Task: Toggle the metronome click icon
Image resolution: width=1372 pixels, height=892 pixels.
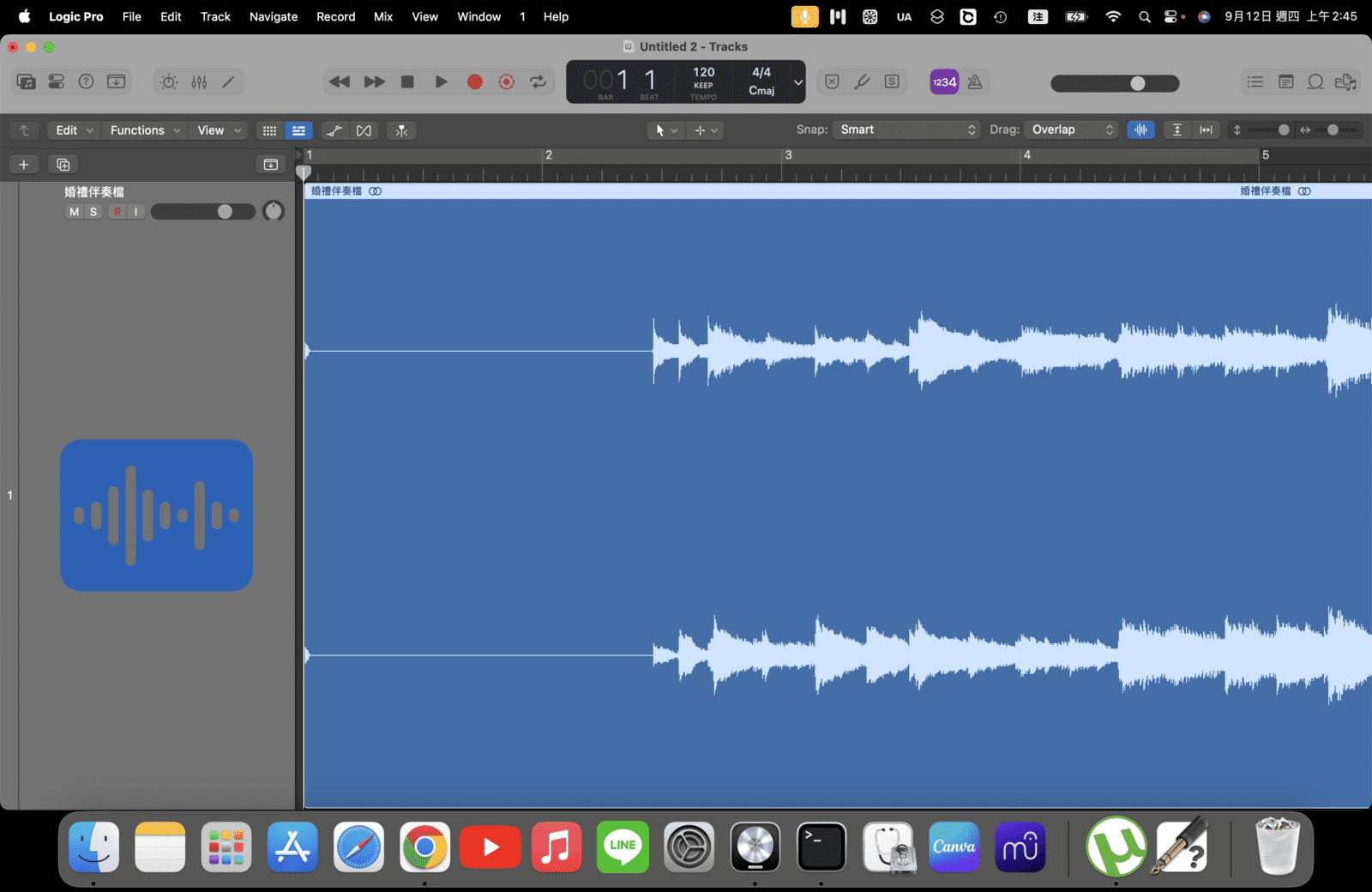Action: tap(975, 81)
